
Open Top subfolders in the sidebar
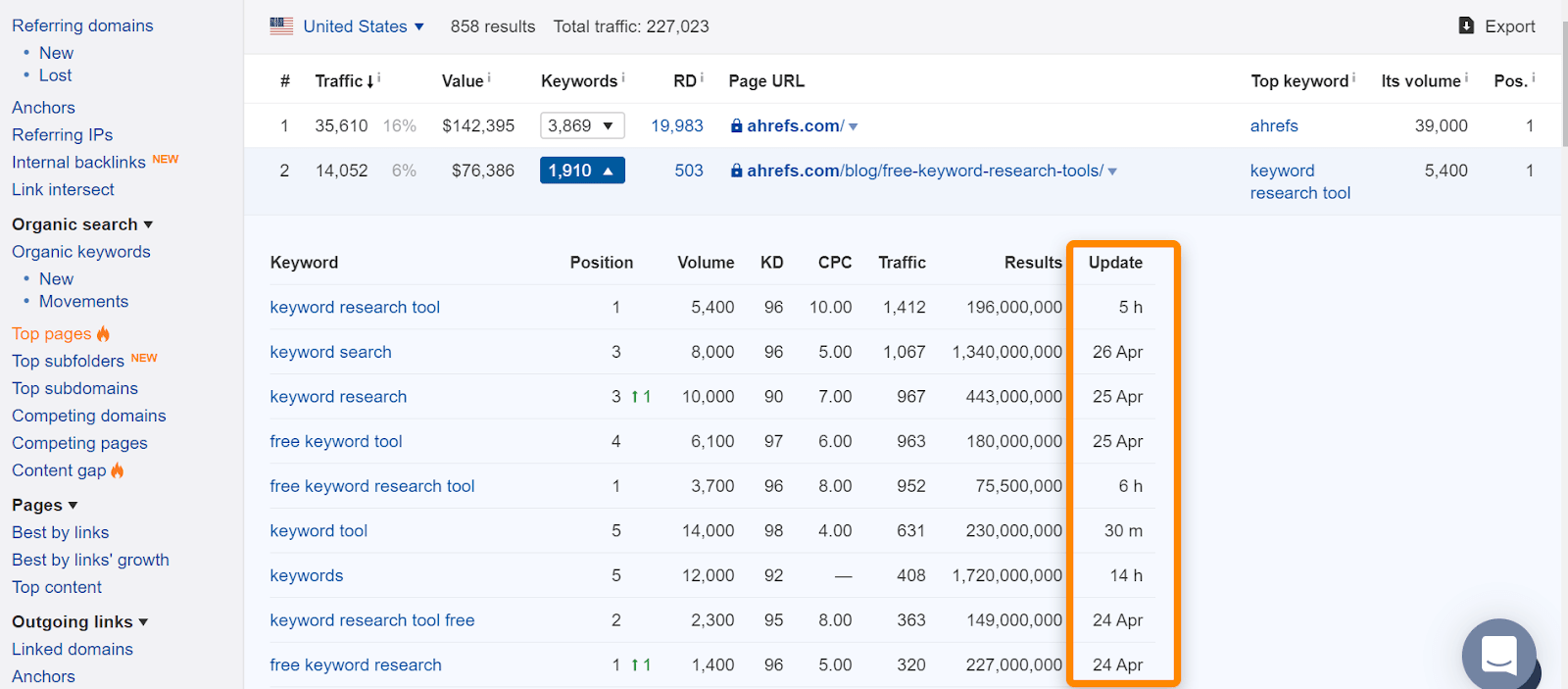[68, 361]
